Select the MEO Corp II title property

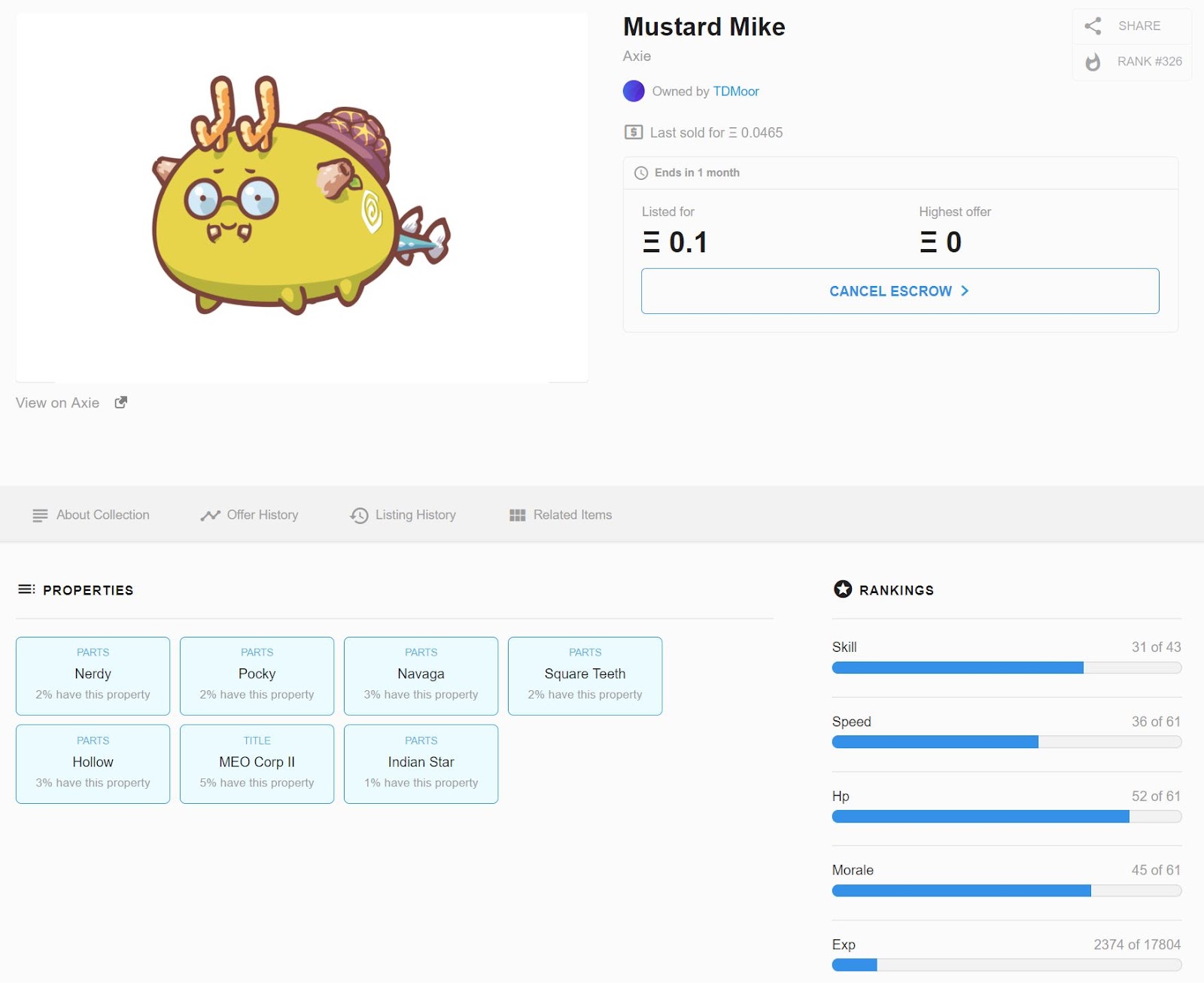[x=257, y=764]
